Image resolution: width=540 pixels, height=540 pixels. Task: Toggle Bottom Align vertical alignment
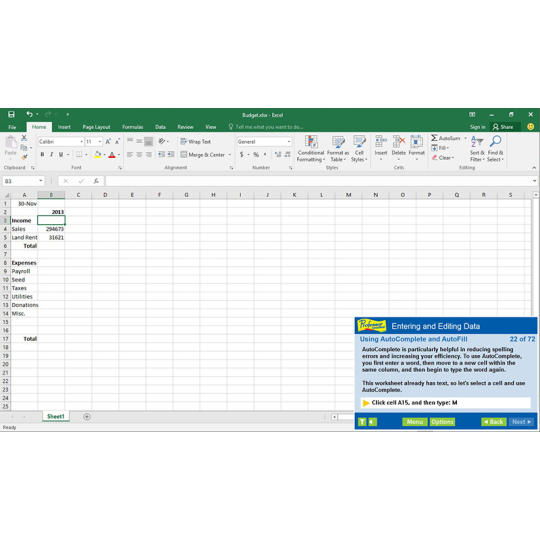tap(148, 141)
